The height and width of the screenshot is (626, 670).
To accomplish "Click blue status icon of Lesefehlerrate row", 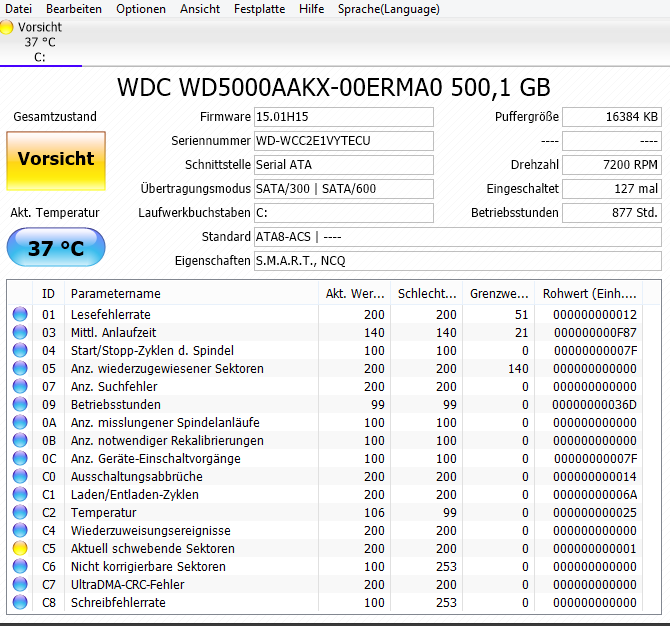I will point(20,314).
